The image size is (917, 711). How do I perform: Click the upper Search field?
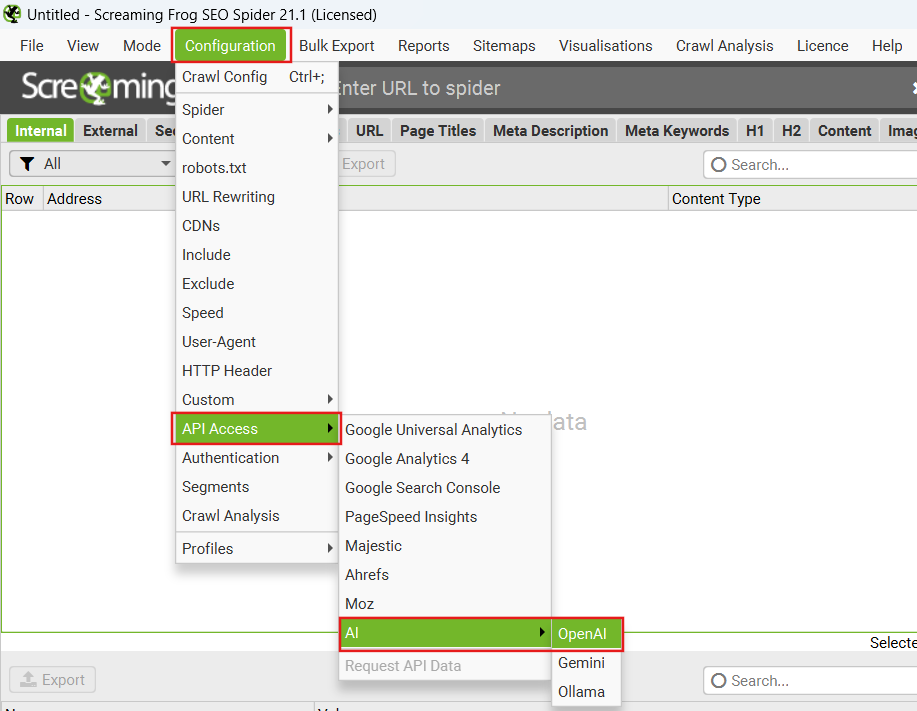click(x=811, y=165)
